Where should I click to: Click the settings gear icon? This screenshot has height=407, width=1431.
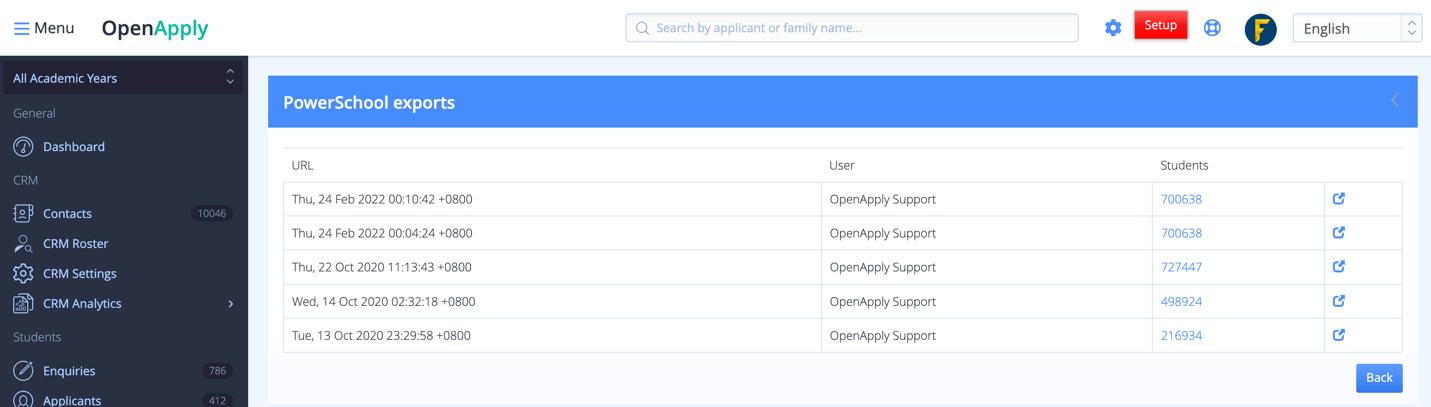pos(1113,28)
